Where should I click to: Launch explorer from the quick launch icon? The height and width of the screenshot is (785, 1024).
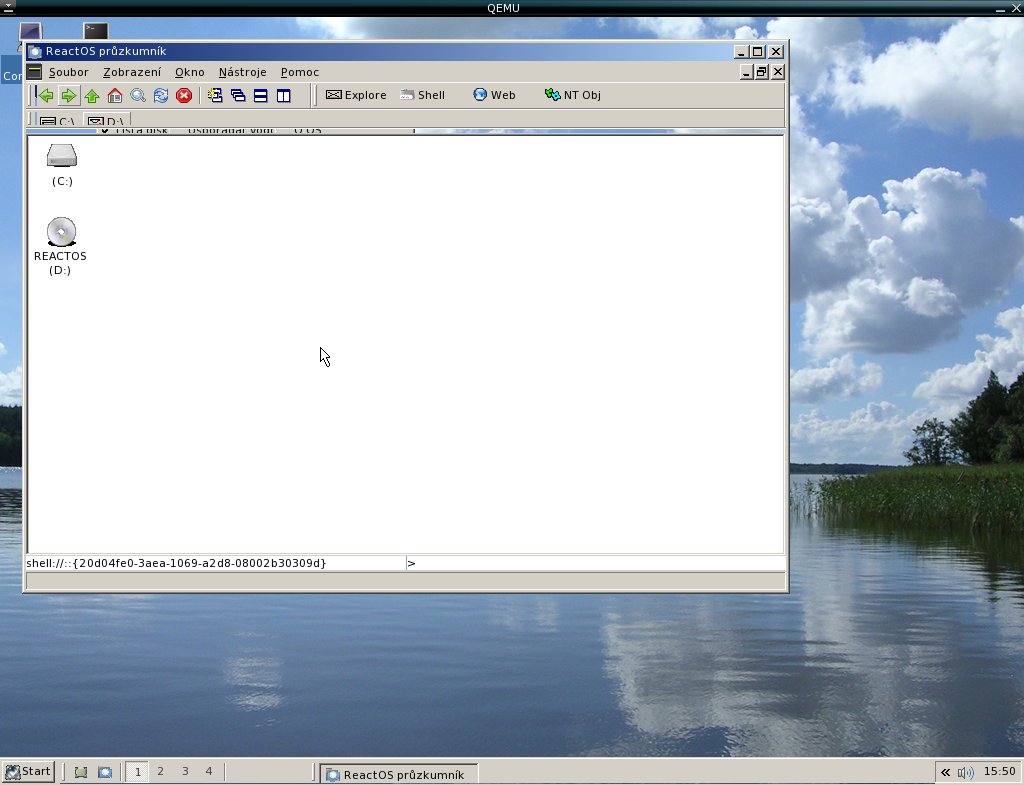104,772
